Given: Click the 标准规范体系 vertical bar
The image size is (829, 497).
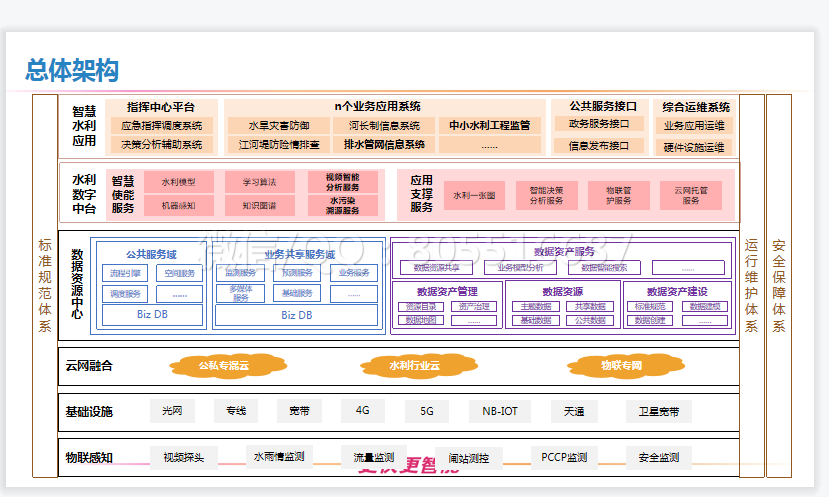Looking at the screenshot, I should click(x=45, y=286).
